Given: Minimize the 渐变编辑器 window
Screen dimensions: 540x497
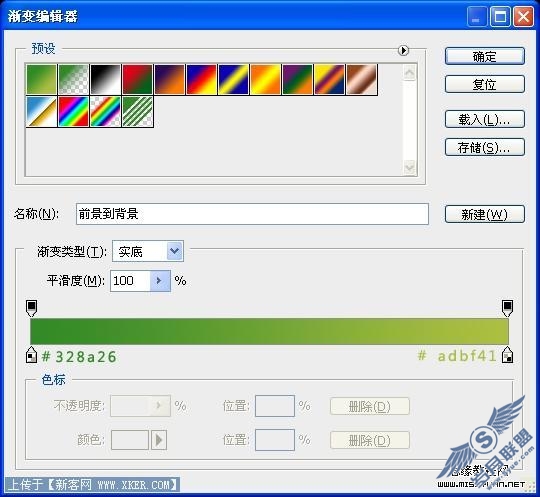Looking at the screenshot, I should (x=476, y=17).
